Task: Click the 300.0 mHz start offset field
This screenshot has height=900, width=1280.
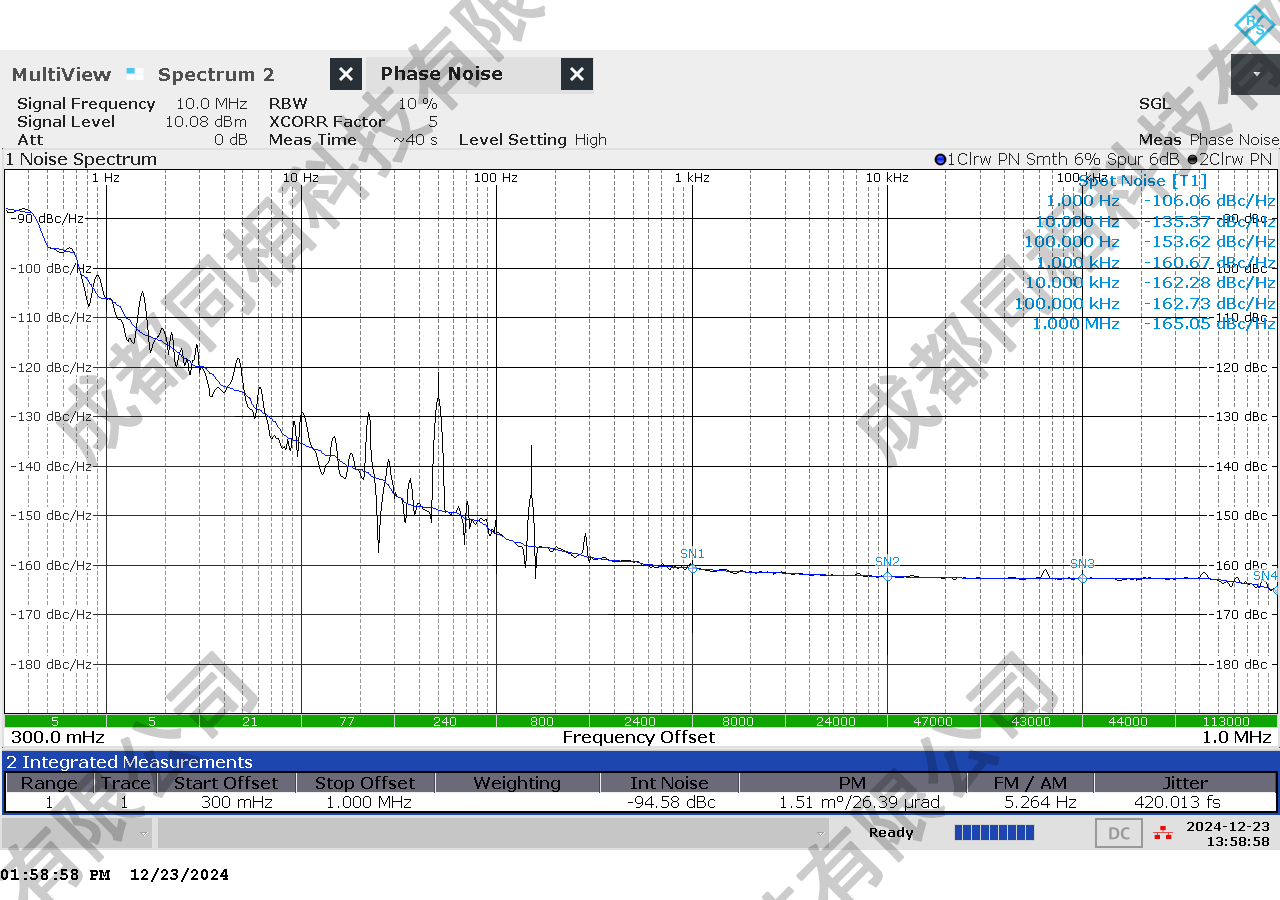Action: tap(58, 737)
